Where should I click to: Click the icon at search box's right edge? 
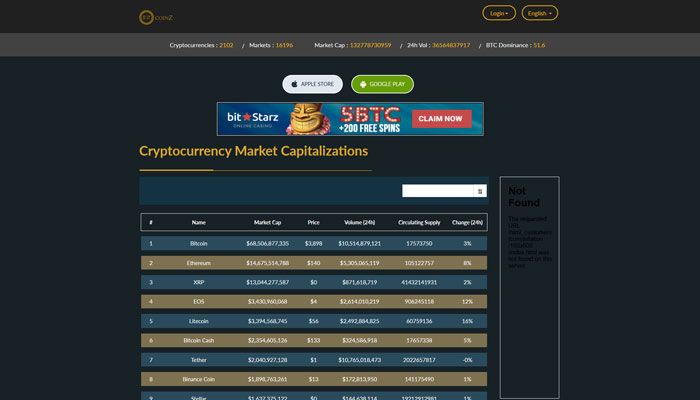pos(480,191)
